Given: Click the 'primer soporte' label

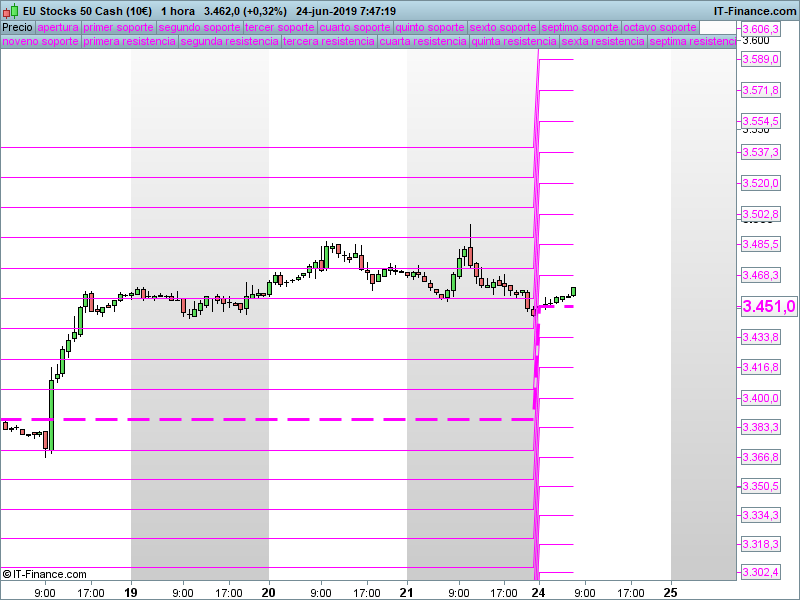Looking at the screenshot, I should pos(118,27).
